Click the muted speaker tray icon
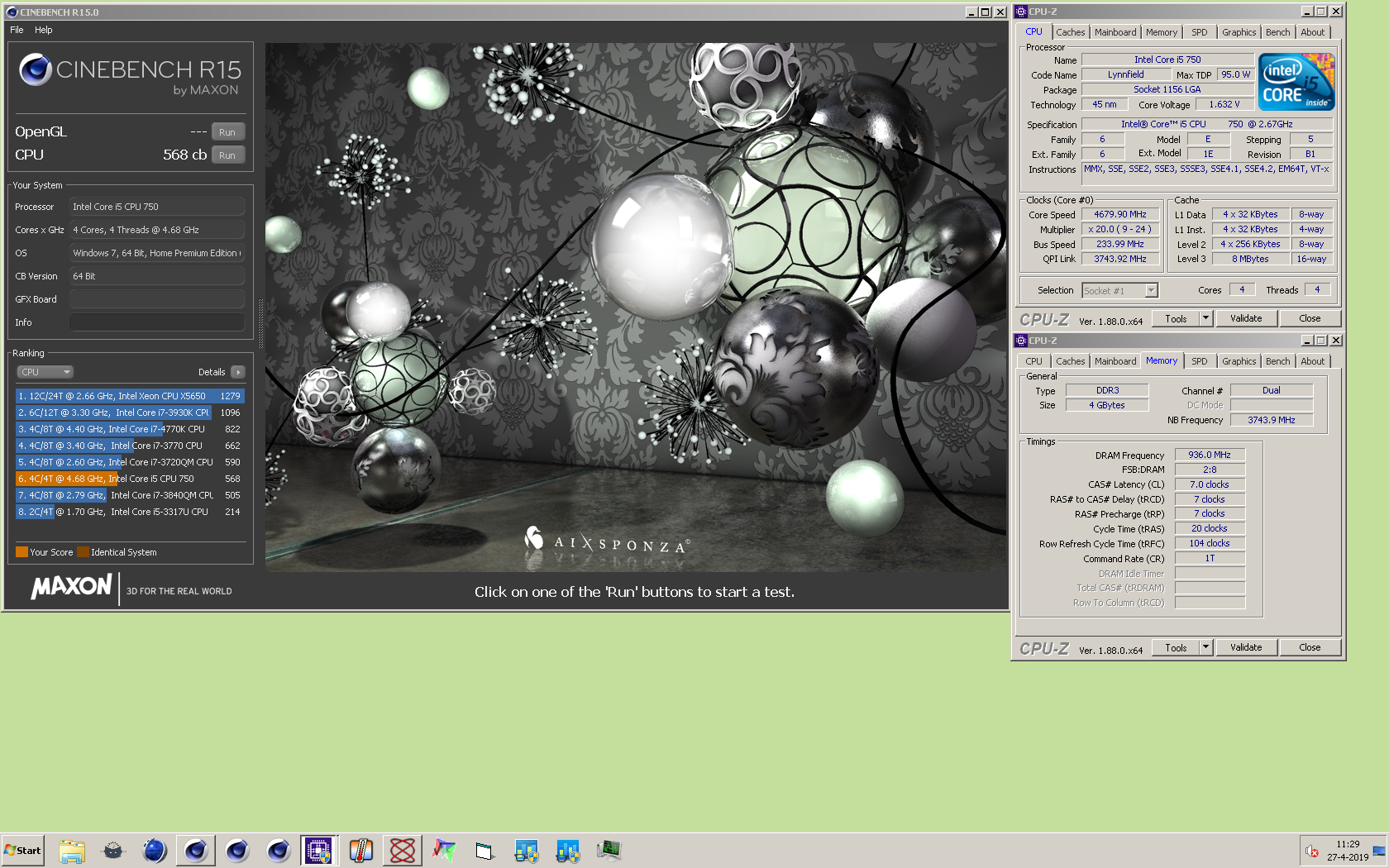The height and width of the screenshot is (868, 1389). pos(1312,851)
